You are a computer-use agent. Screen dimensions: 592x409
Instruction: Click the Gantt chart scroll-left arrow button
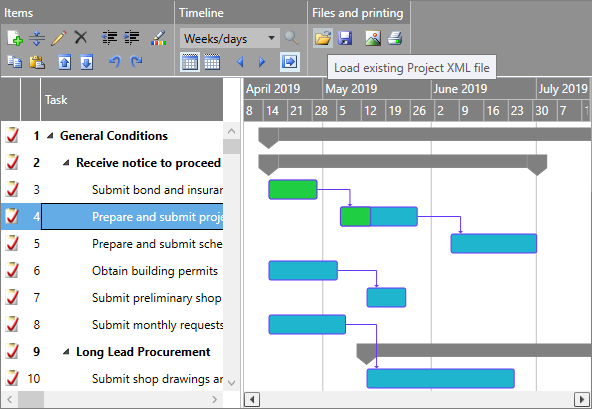[x=252, y=399]
